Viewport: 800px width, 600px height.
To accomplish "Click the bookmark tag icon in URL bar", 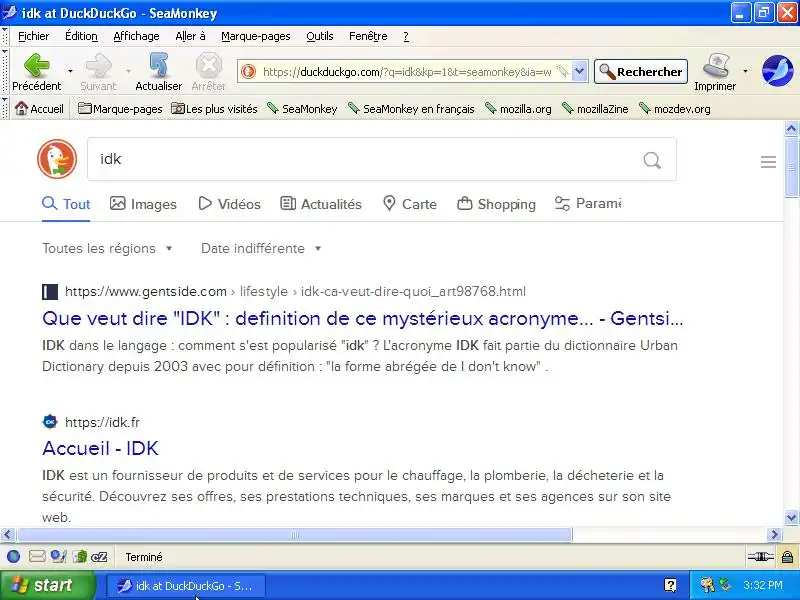I will 562,71.
